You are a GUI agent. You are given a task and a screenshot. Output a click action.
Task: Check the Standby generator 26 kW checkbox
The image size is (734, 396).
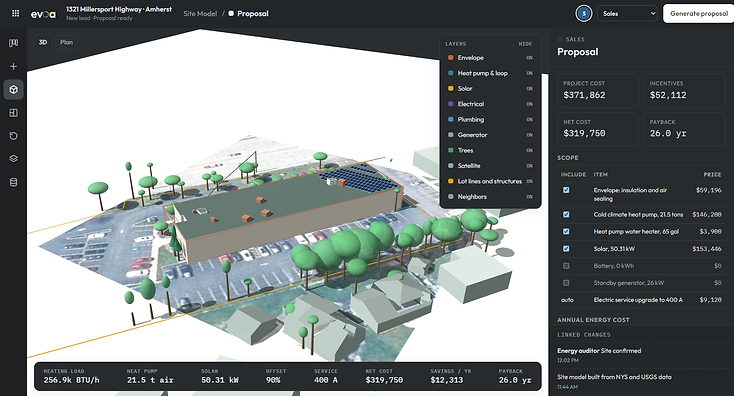566,283
